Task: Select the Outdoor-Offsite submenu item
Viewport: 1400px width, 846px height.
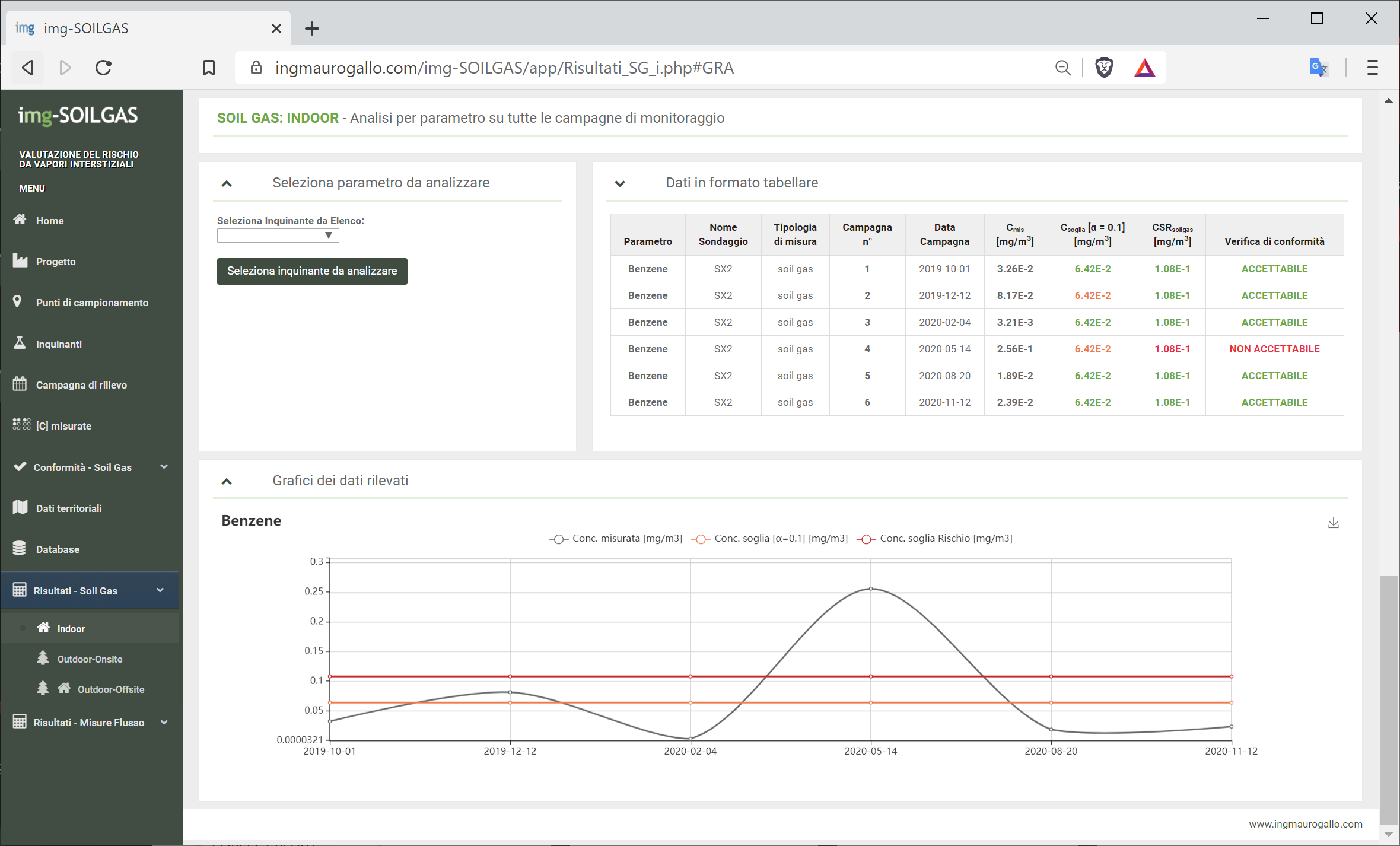Action: coord(111,689)
